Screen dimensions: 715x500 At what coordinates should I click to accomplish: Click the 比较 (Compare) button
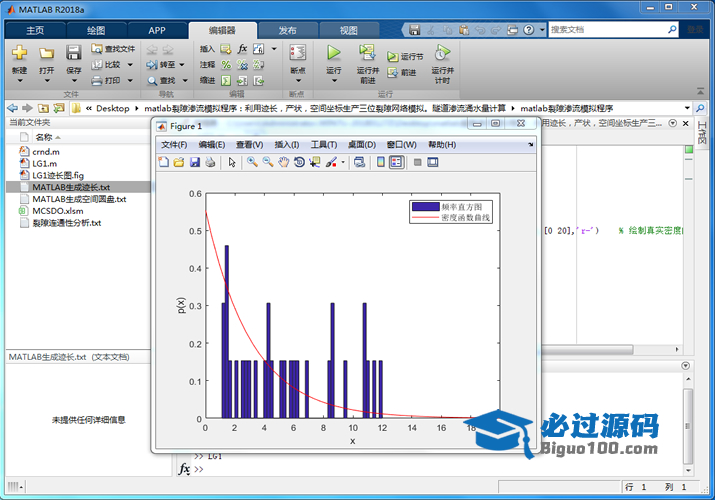pos(107,65)
